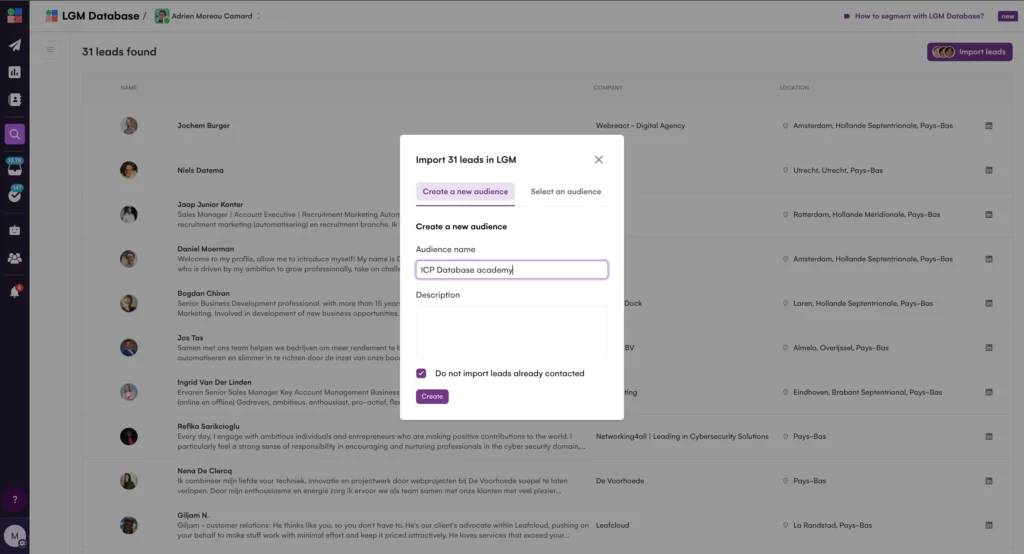Click the question mark help icon

[x=14, y=499]
